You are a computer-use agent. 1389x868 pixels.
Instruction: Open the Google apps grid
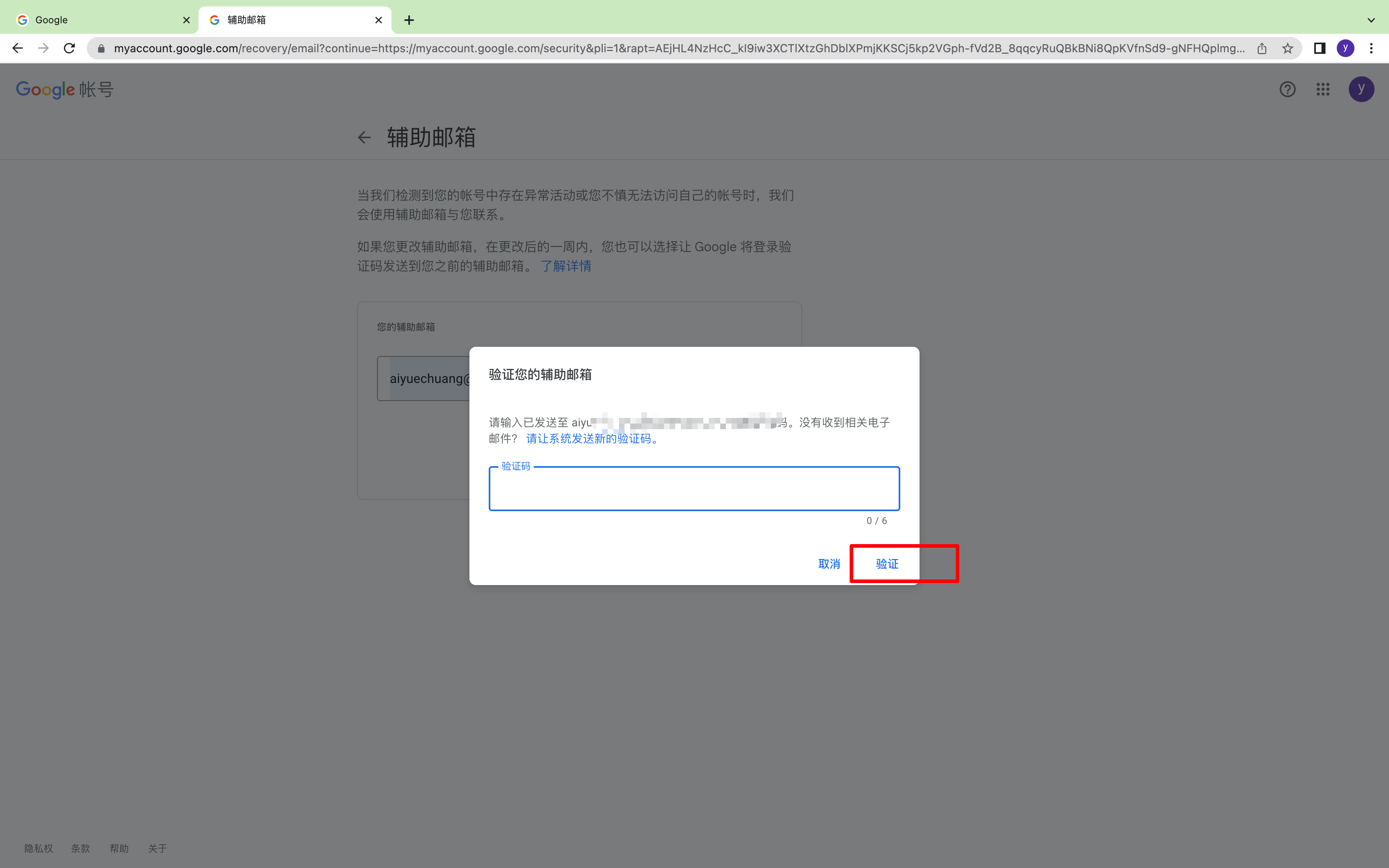pyautogui.click(x=1323, y=90)
